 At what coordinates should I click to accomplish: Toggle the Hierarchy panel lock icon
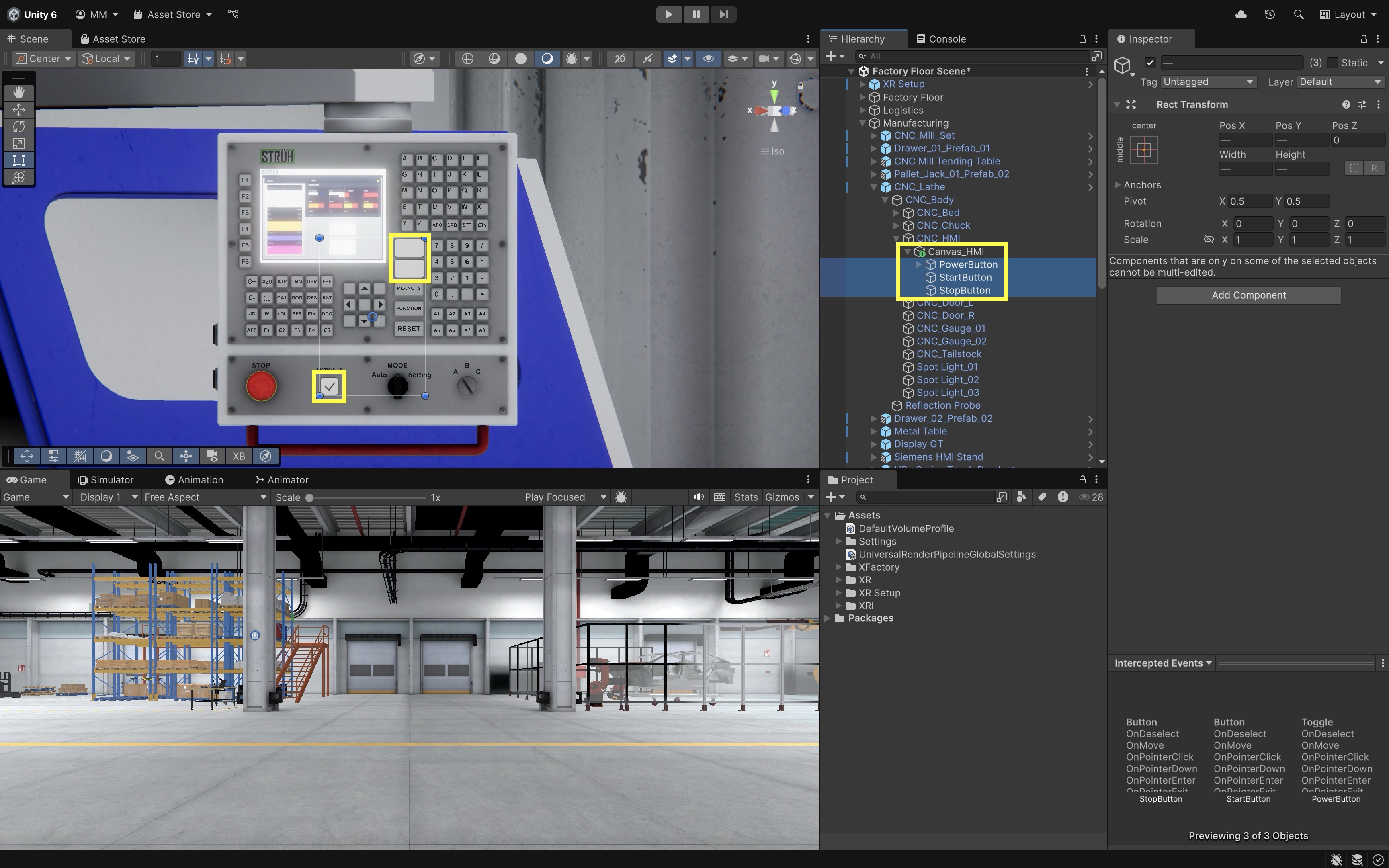point(1082,39)
